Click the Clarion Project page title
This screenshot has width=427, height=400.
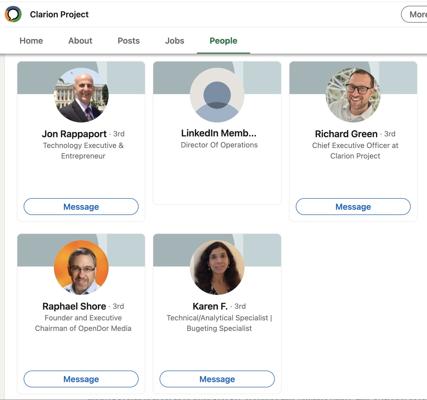coord(59,14)
